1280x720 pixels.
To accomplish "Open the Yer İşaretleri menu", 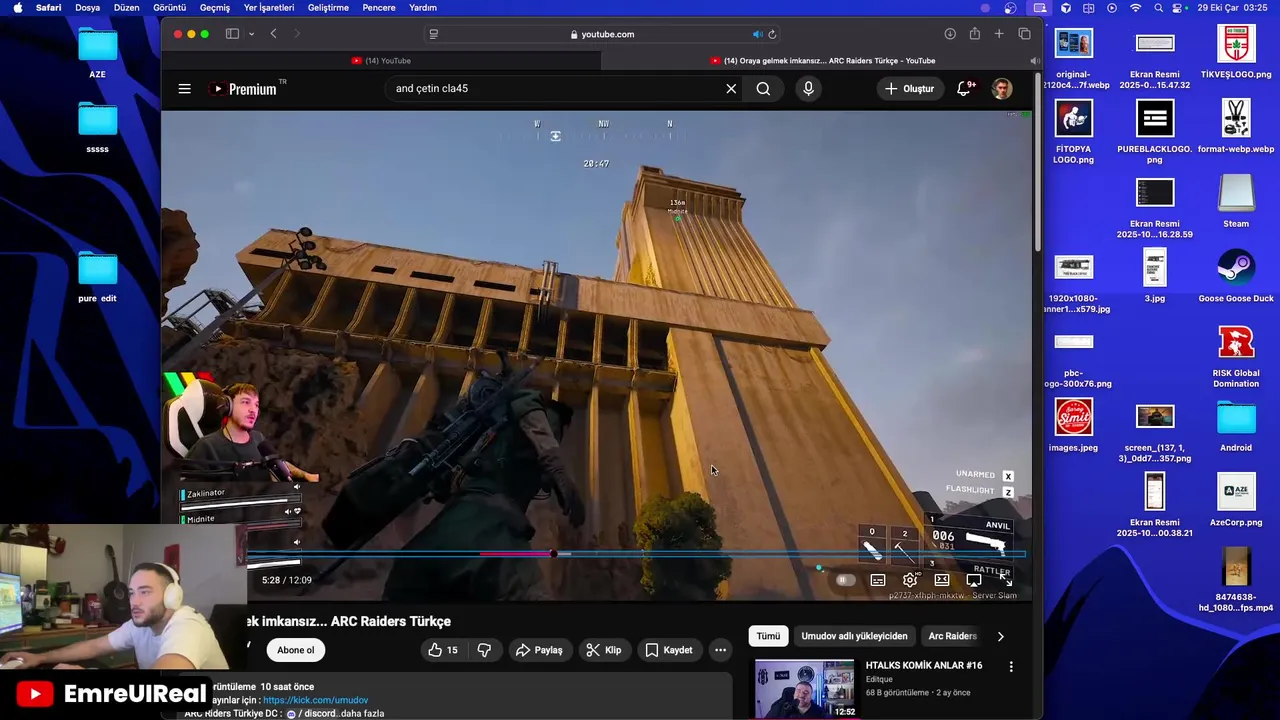I will 269,8.
